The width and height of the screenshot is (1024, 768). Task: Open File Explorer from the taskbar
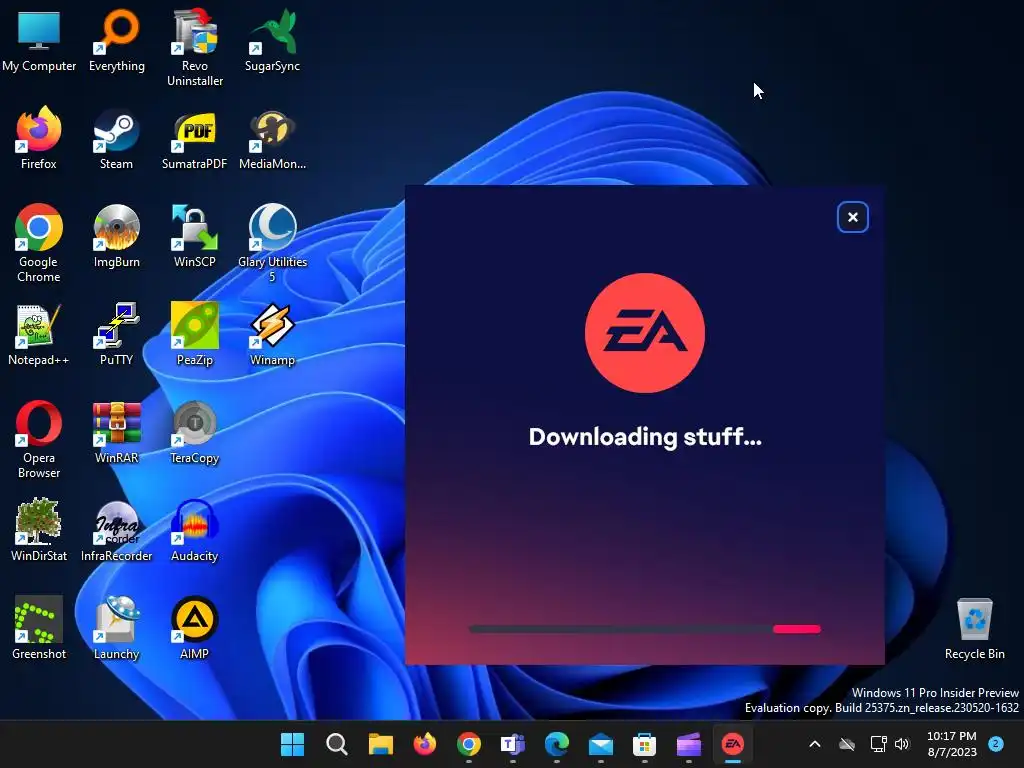(381, 744)
